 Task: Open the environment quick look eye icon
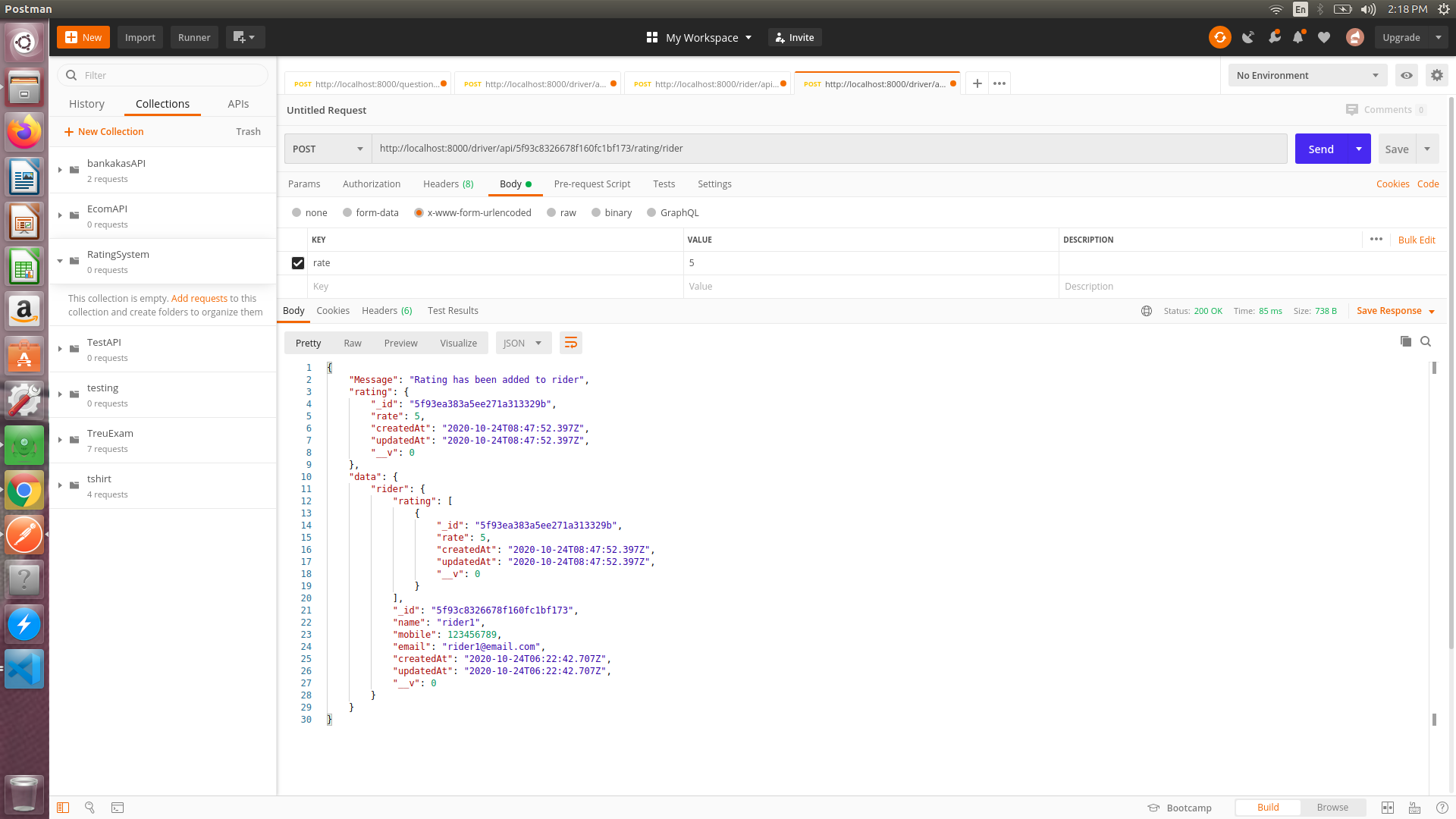point(1407,75)
